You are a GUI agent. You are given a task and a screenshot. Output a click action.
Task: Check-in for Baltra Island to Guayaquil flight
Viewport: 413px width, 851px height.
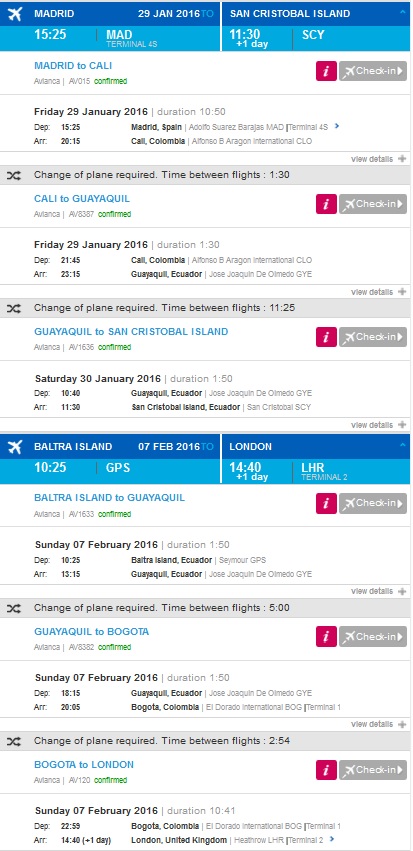coord(373,503)
